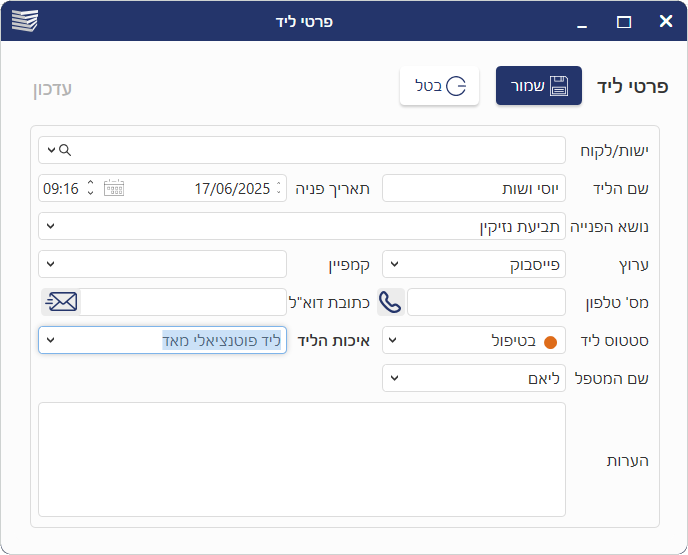Click the בטל cancel button

(440, 86)
